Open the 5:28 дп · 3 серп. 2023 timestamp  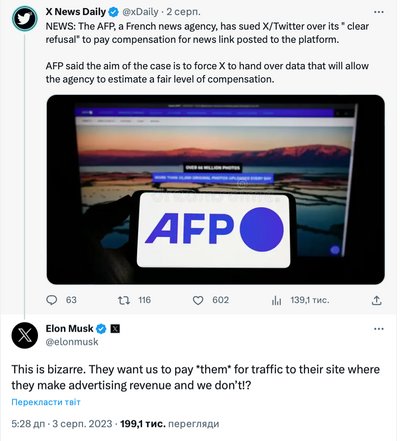(x=62, y=424)
